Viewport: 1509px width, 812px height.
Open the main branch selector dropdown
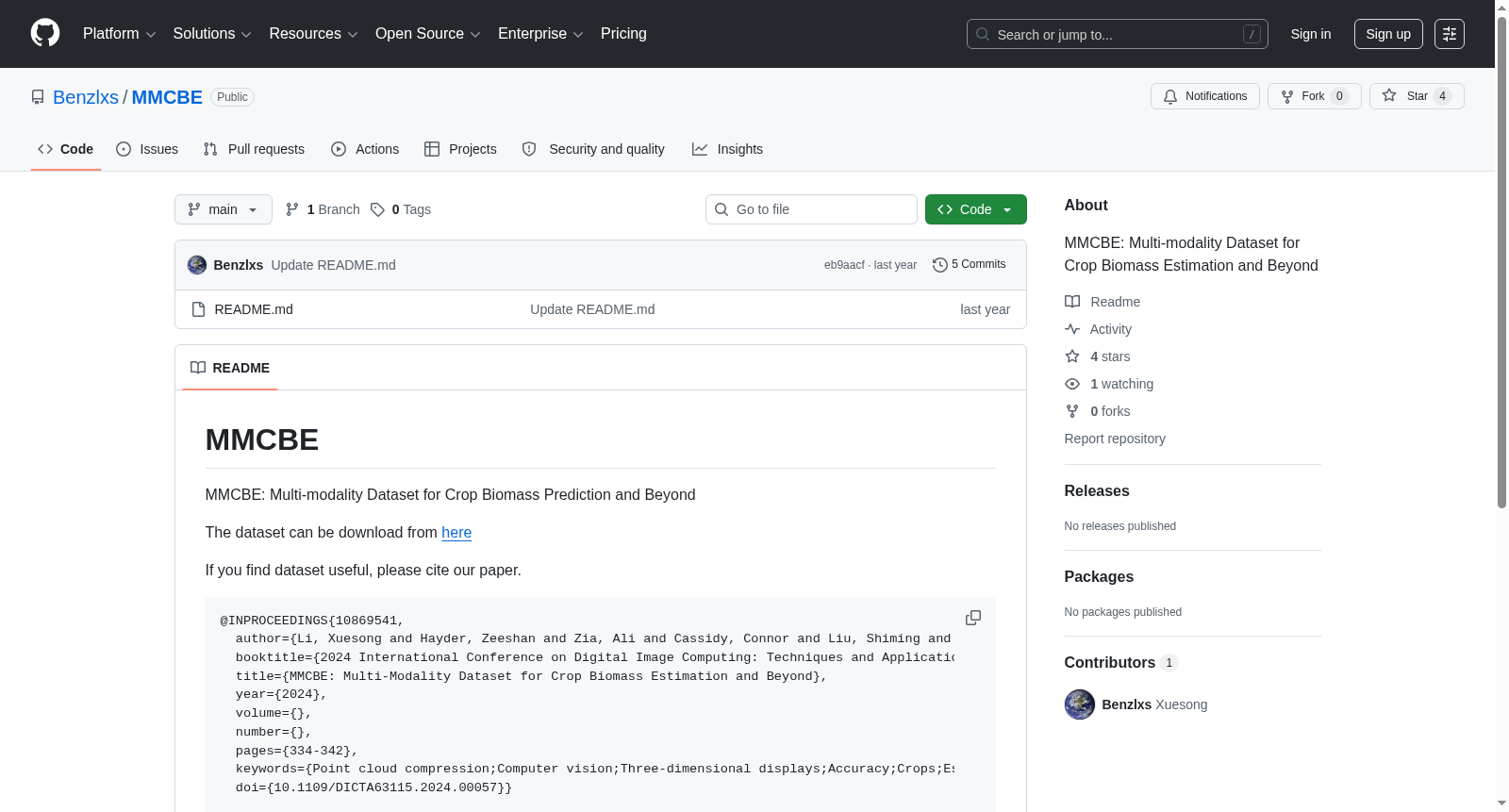(x=224, y=209)
